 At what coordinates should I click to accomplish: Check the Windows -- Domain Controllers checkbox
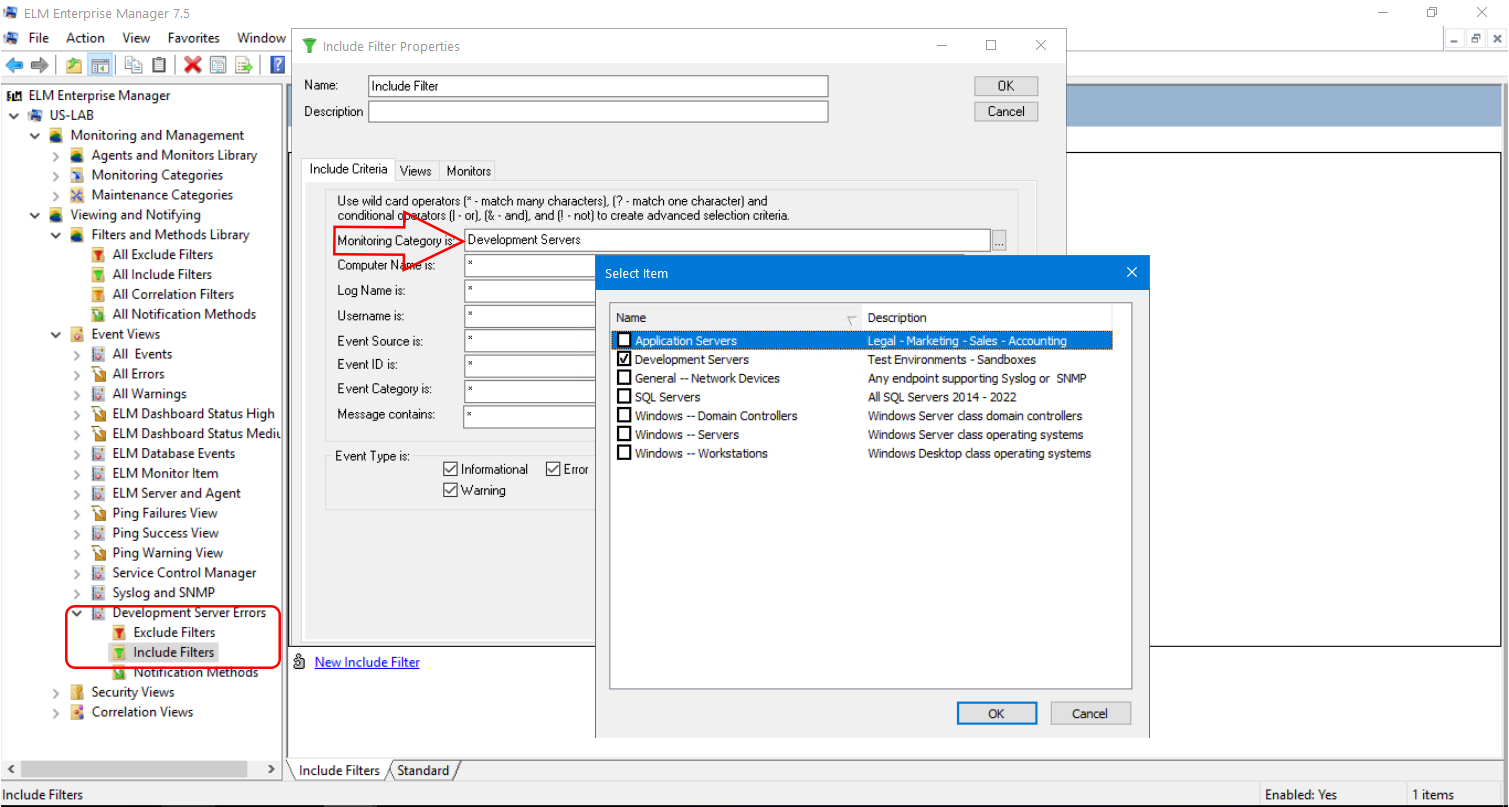click(x=624, y=415)
